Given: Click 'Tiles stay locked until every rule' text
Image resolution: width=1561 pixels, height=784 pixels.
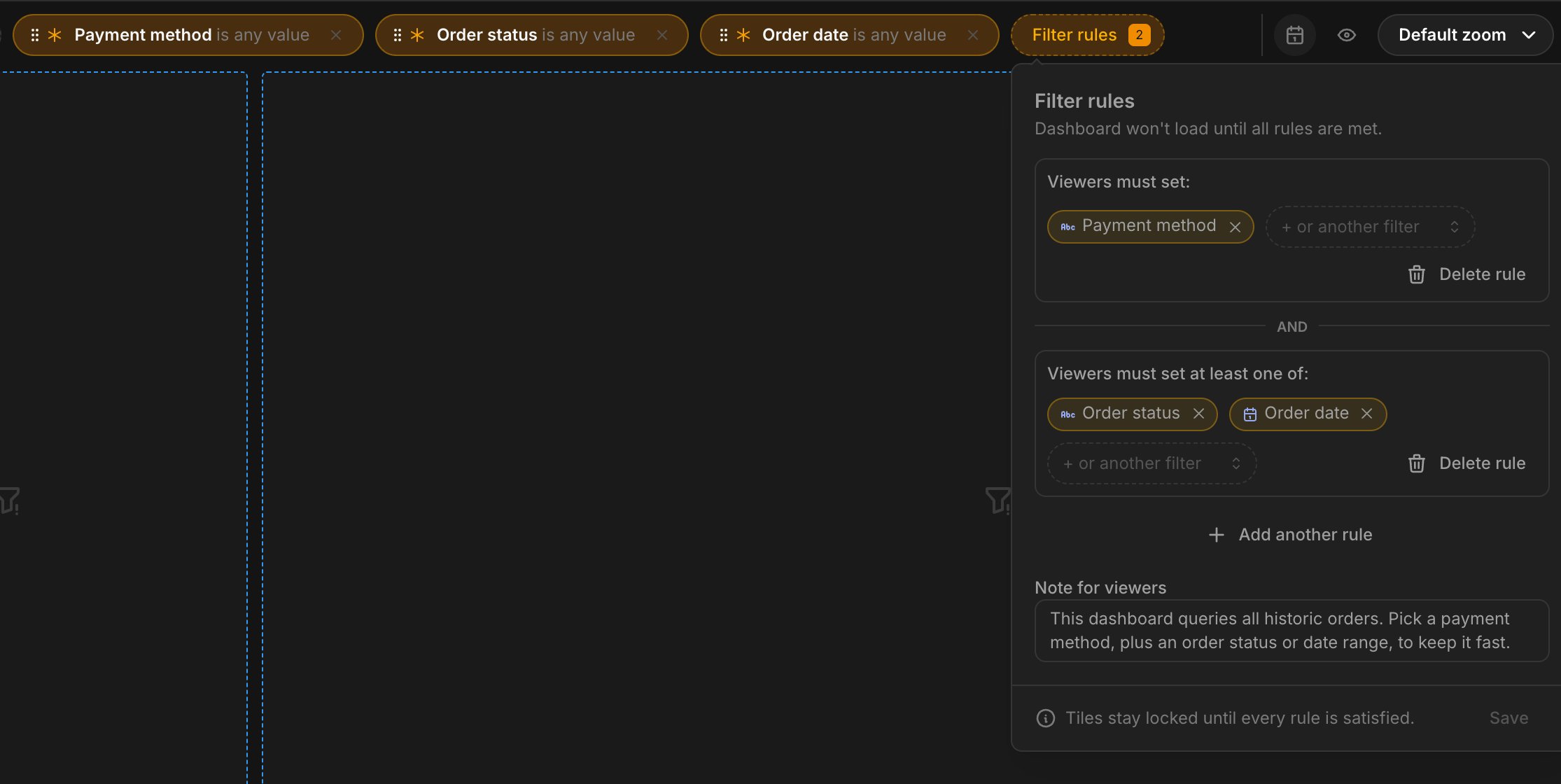Looking at the screenshot, I should 1240,718.
